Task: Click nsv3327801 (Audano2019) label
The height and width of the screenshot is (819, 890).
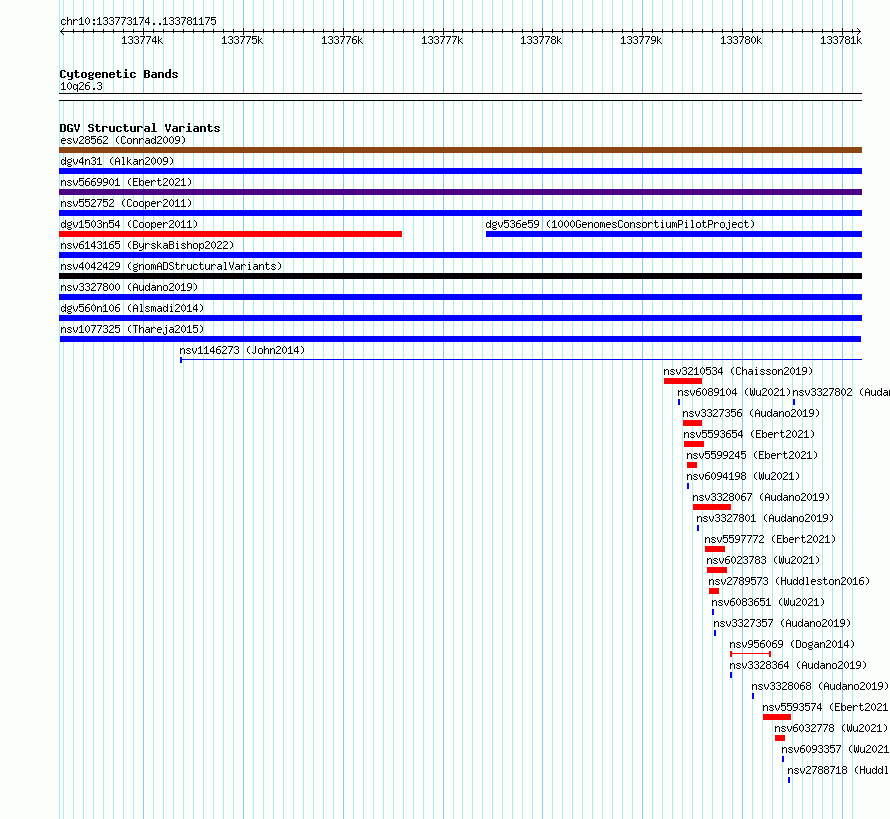Action: coord(765,518)
